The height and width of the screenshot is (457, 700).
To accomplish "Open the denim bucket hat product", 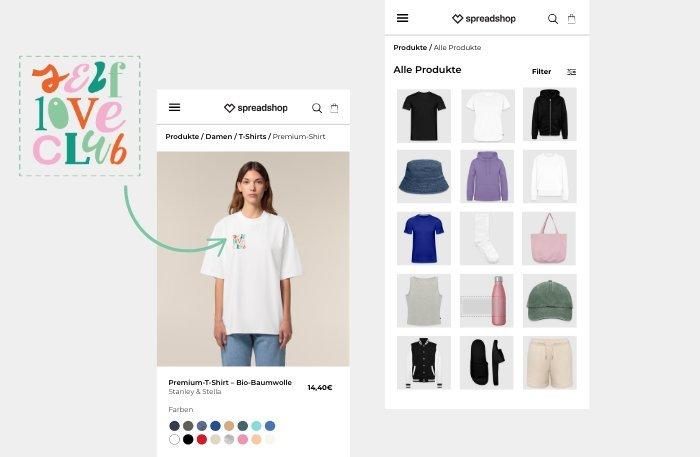I will [x=424, y=176].
